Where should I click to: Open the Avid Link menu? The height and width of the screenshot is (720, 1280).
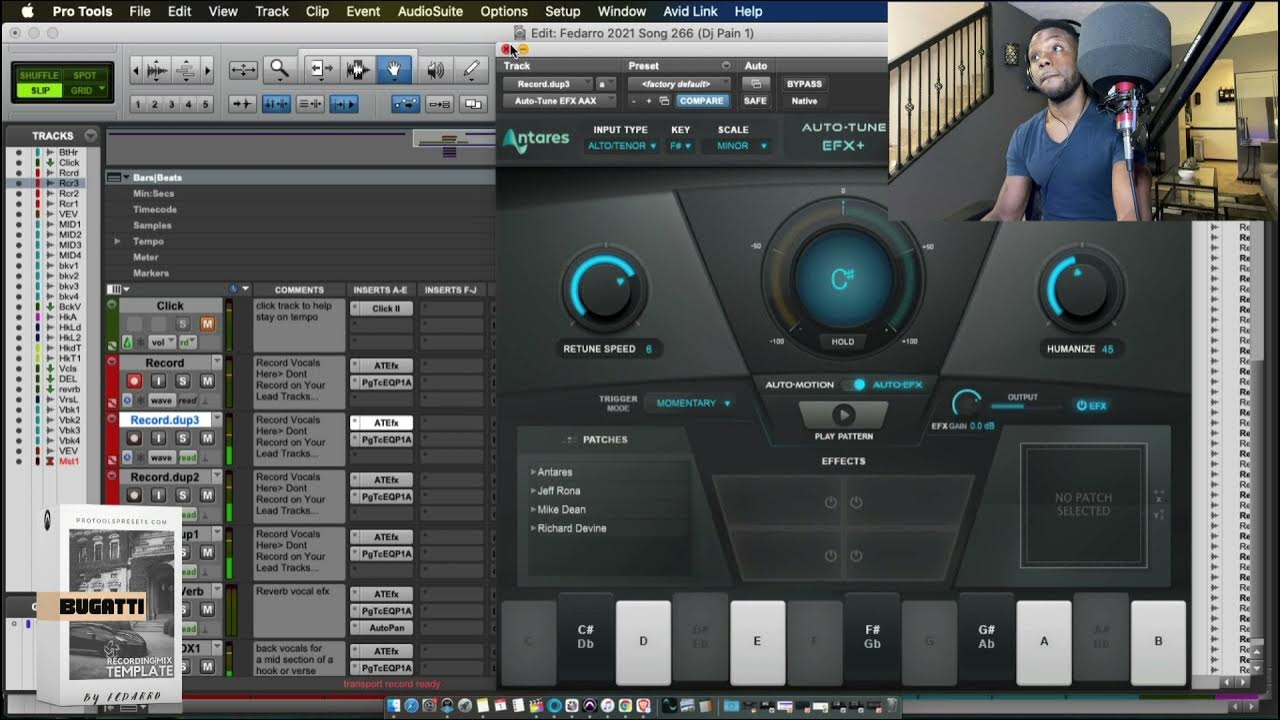click(690, 11)
